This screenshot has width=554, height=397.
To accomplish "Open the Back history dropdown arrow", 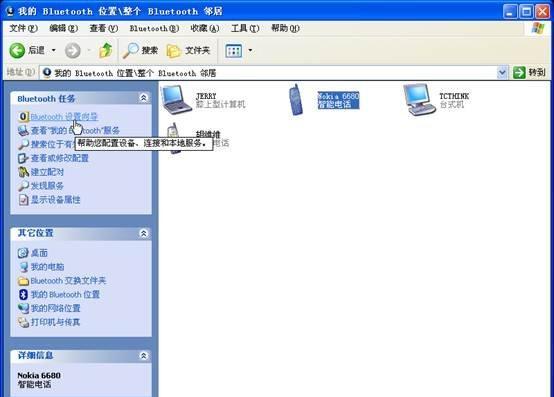I will pos(54,50).
